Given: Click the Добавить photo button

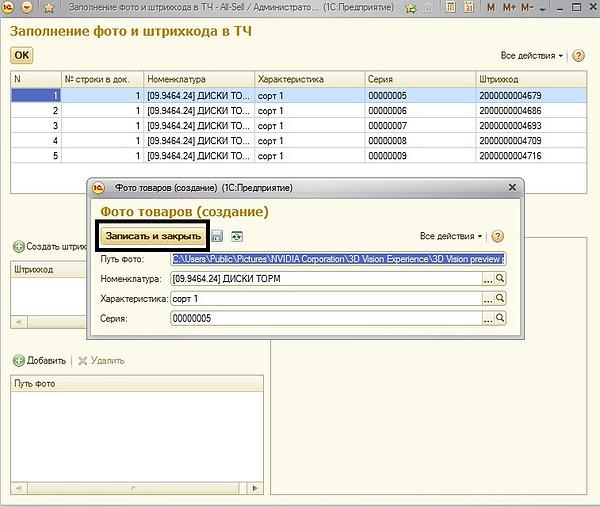Looking at the screenshot, I should pyautogui.click(x=40, y=360).
